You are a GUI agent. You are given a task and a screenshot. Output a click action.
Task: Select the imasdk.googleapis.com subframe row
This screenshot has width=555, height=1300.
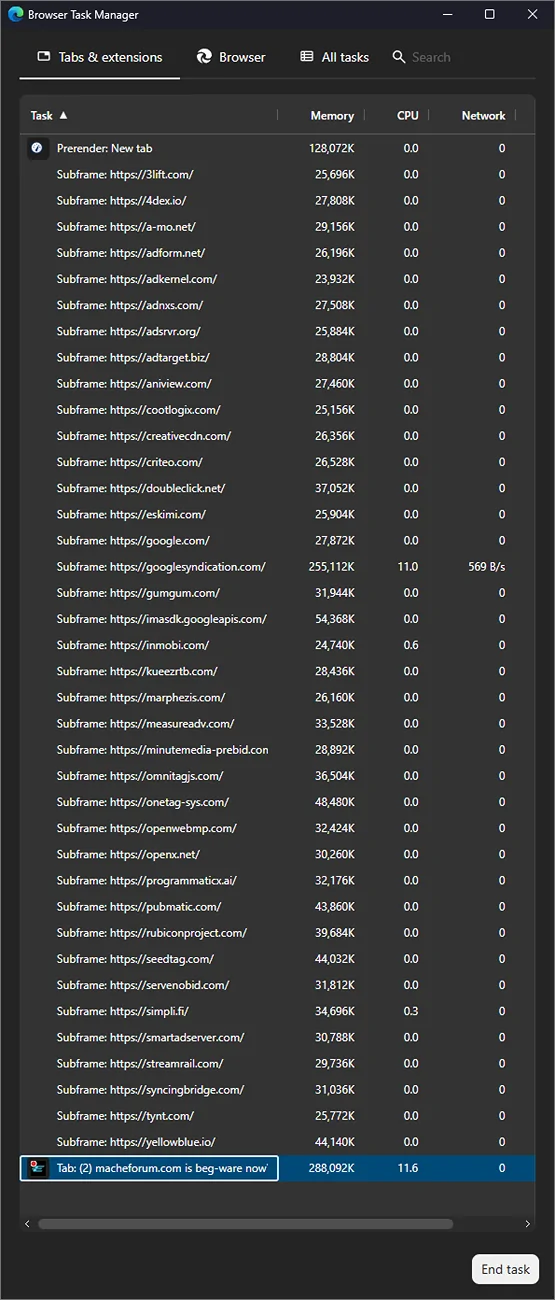tap(277, 619)
